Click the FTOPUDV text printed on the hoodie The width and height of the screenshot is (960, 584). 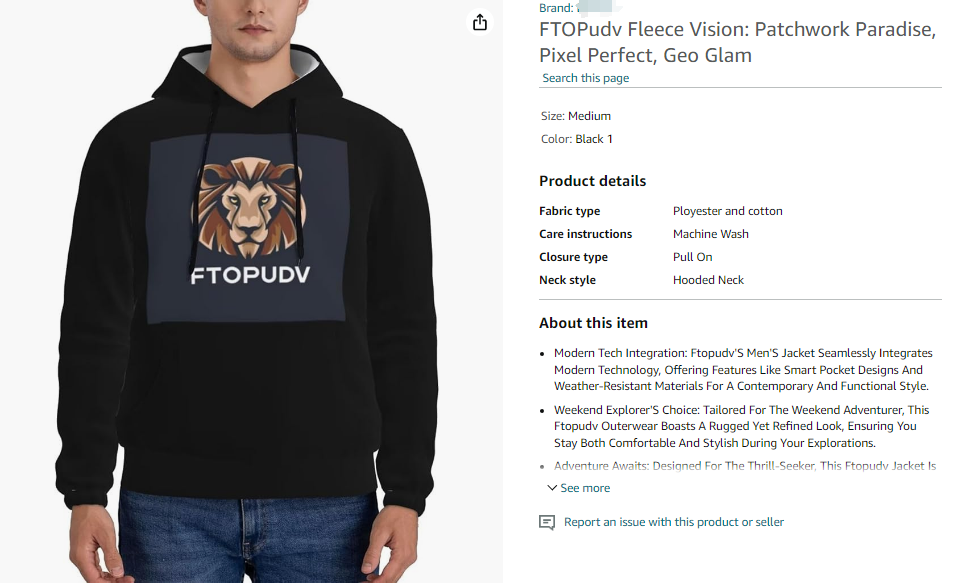tap(250, 275)
